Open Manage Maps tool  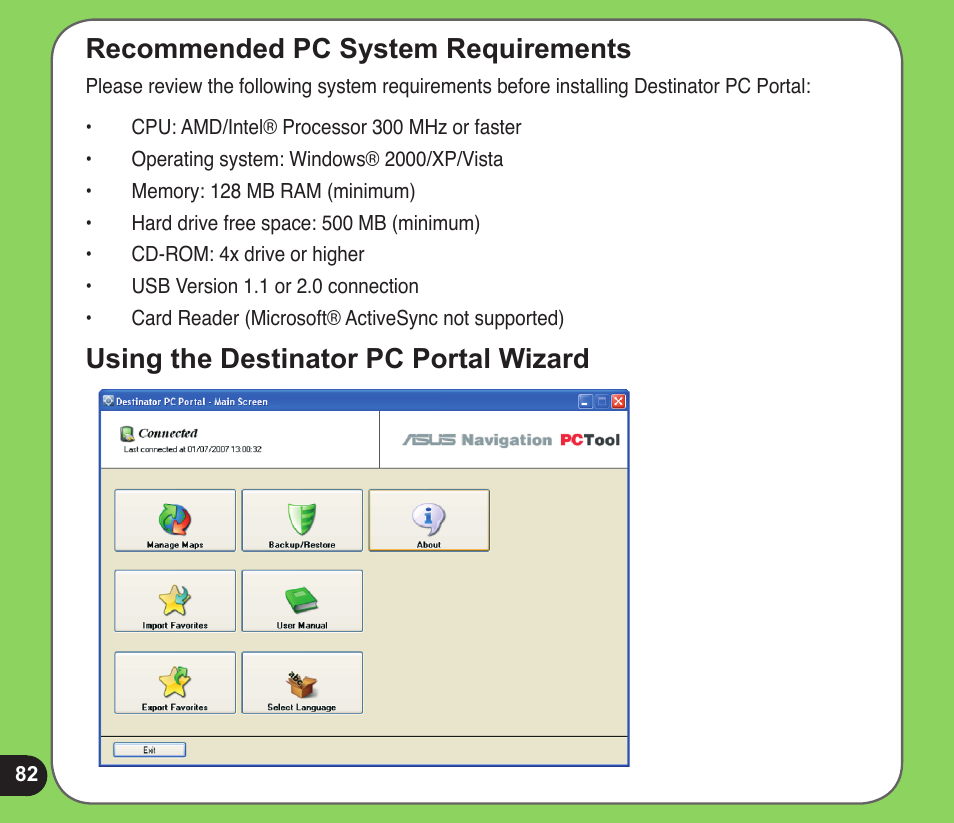(x=175, y=521)
